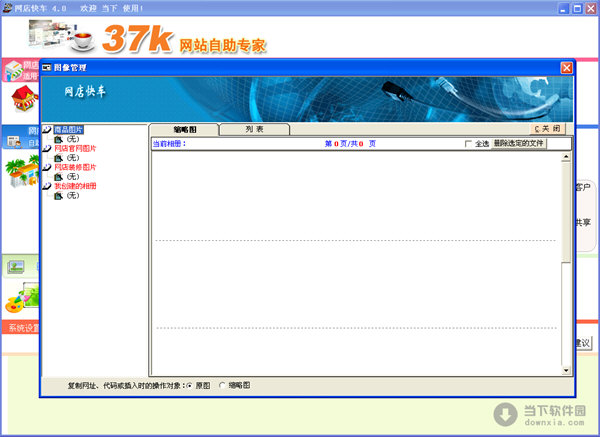Switch to the 缩略图 thumbnail tab
Screen dimensions: 600x437
coord(184,129)
